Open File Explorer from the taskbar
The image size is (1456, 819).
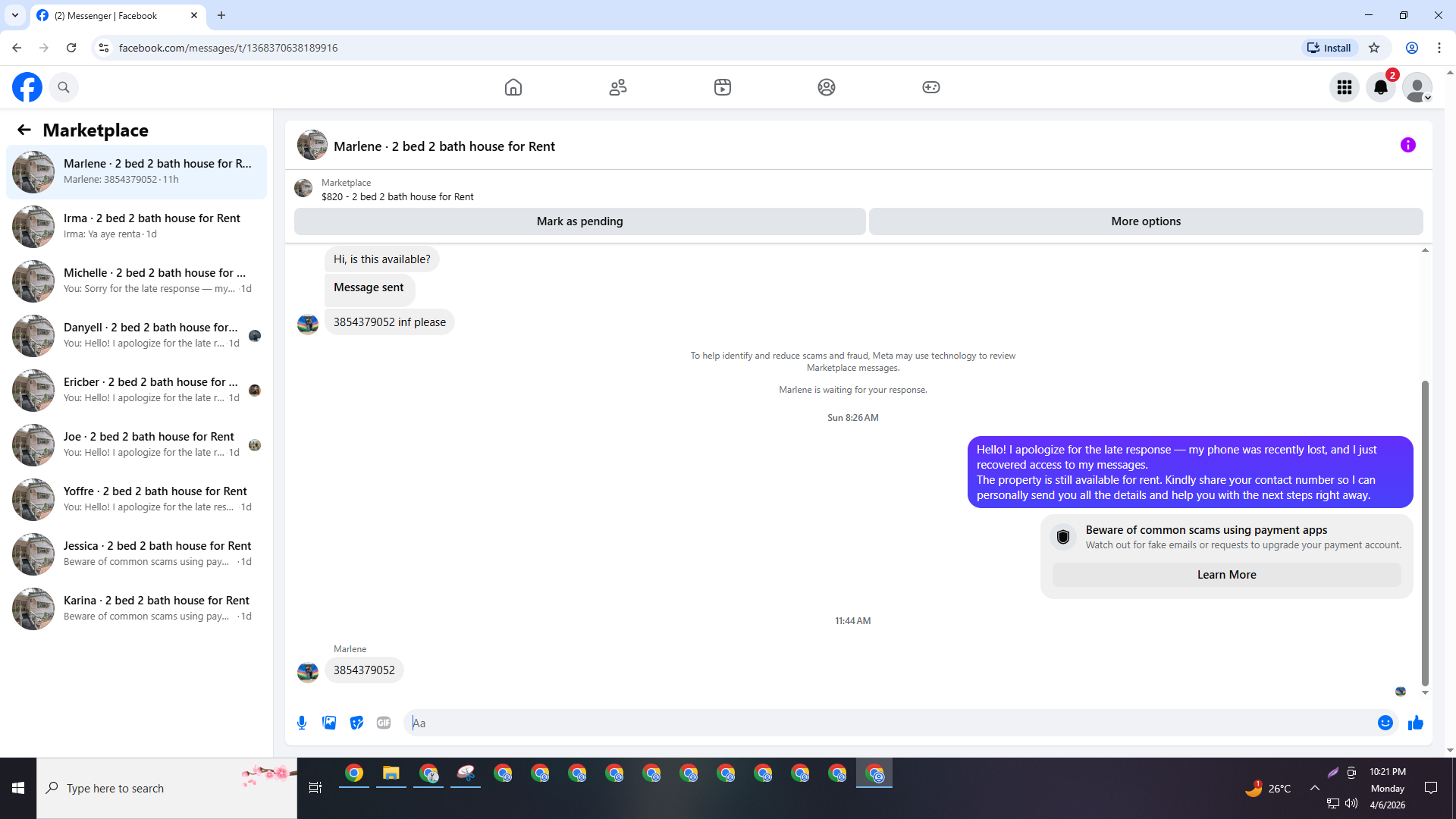click(x=391, y=773)
